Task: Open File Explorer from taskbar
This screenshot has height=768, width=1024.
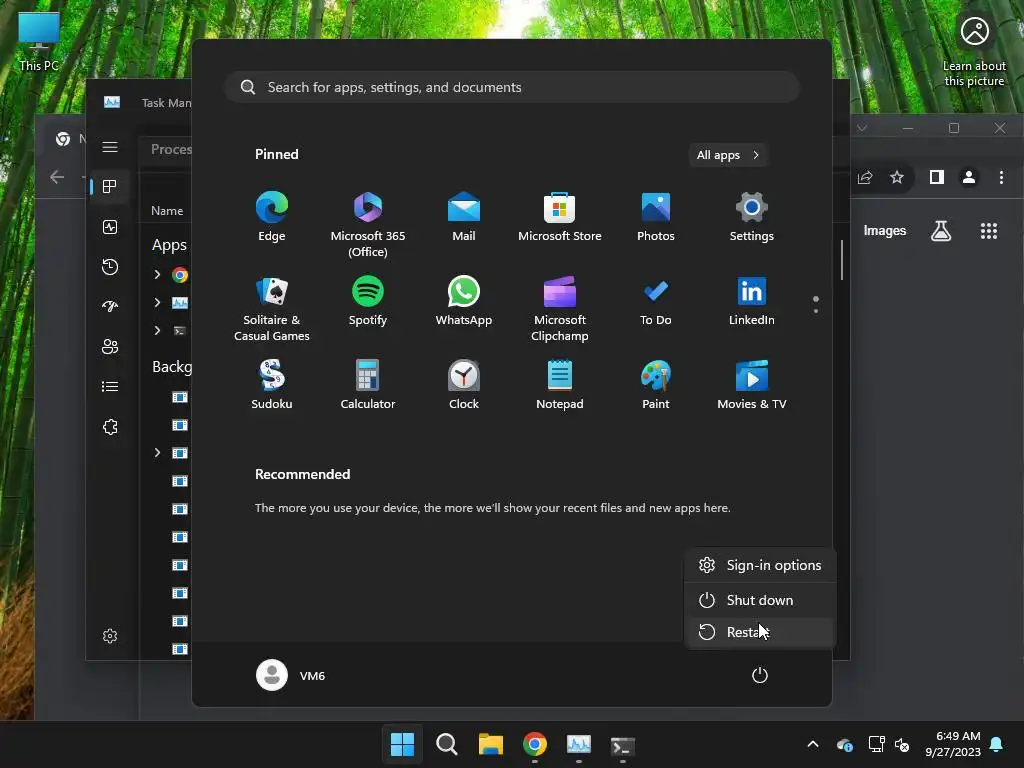Action: (490, 744)
